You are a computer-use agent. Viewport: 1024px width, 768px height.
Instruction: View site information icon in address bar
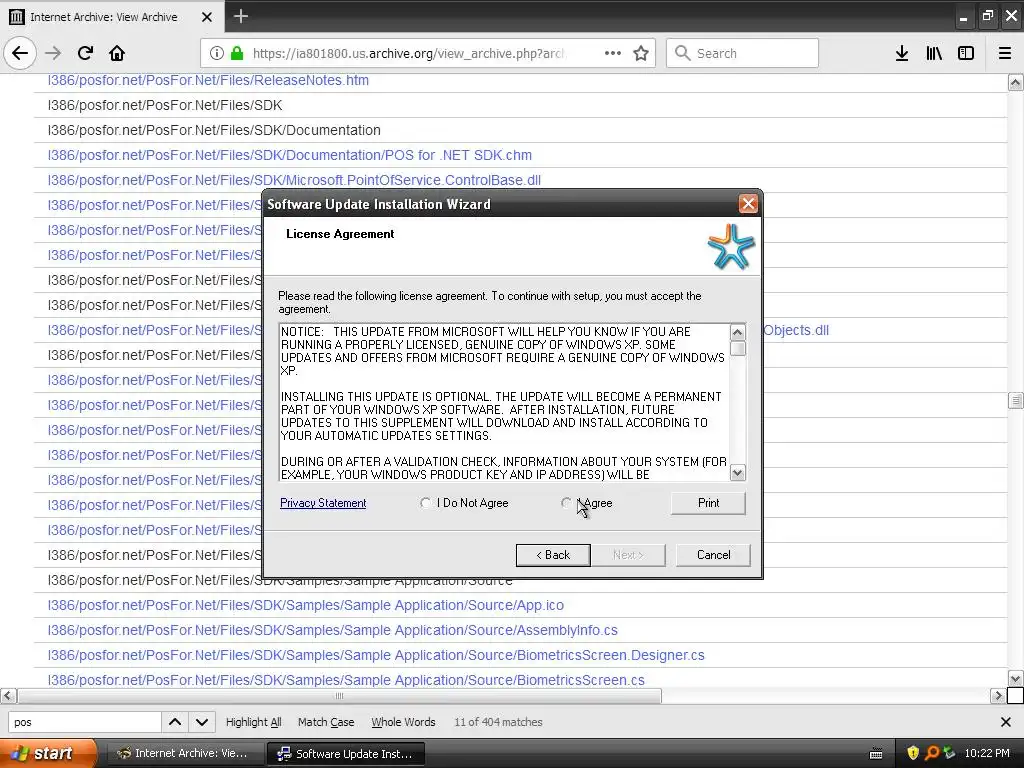click(x=217, y=53)
